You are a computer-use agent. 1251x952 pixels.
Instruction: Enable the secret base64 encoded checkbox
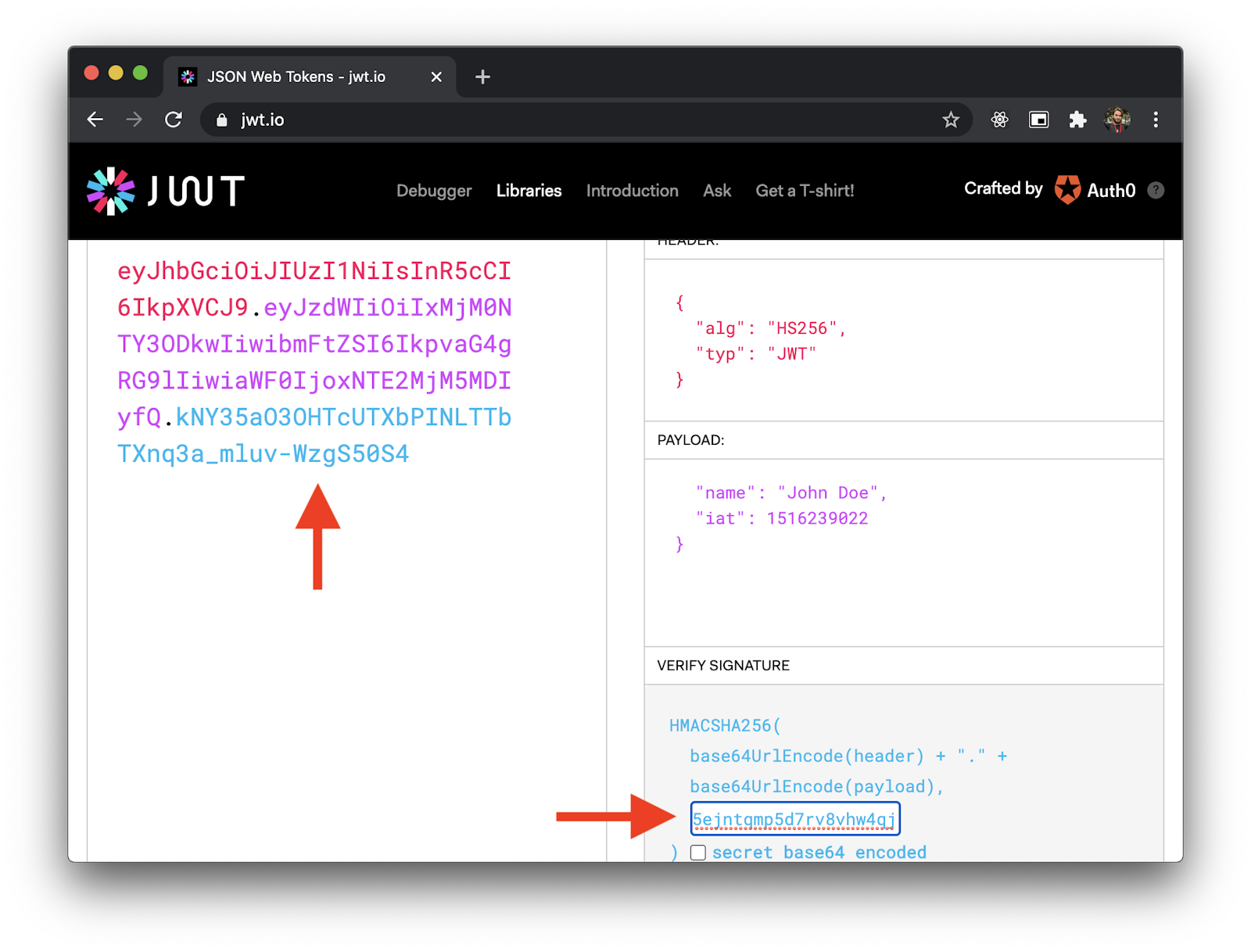tap(697, 853)
